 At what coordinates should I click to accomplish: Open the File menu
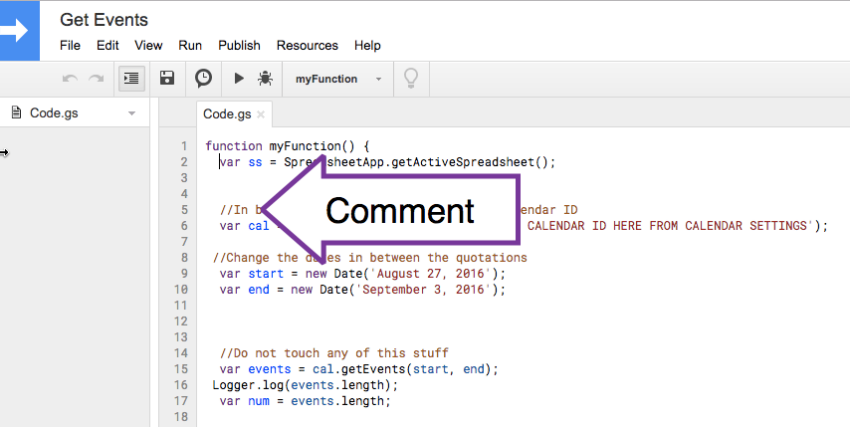point(70,45)
